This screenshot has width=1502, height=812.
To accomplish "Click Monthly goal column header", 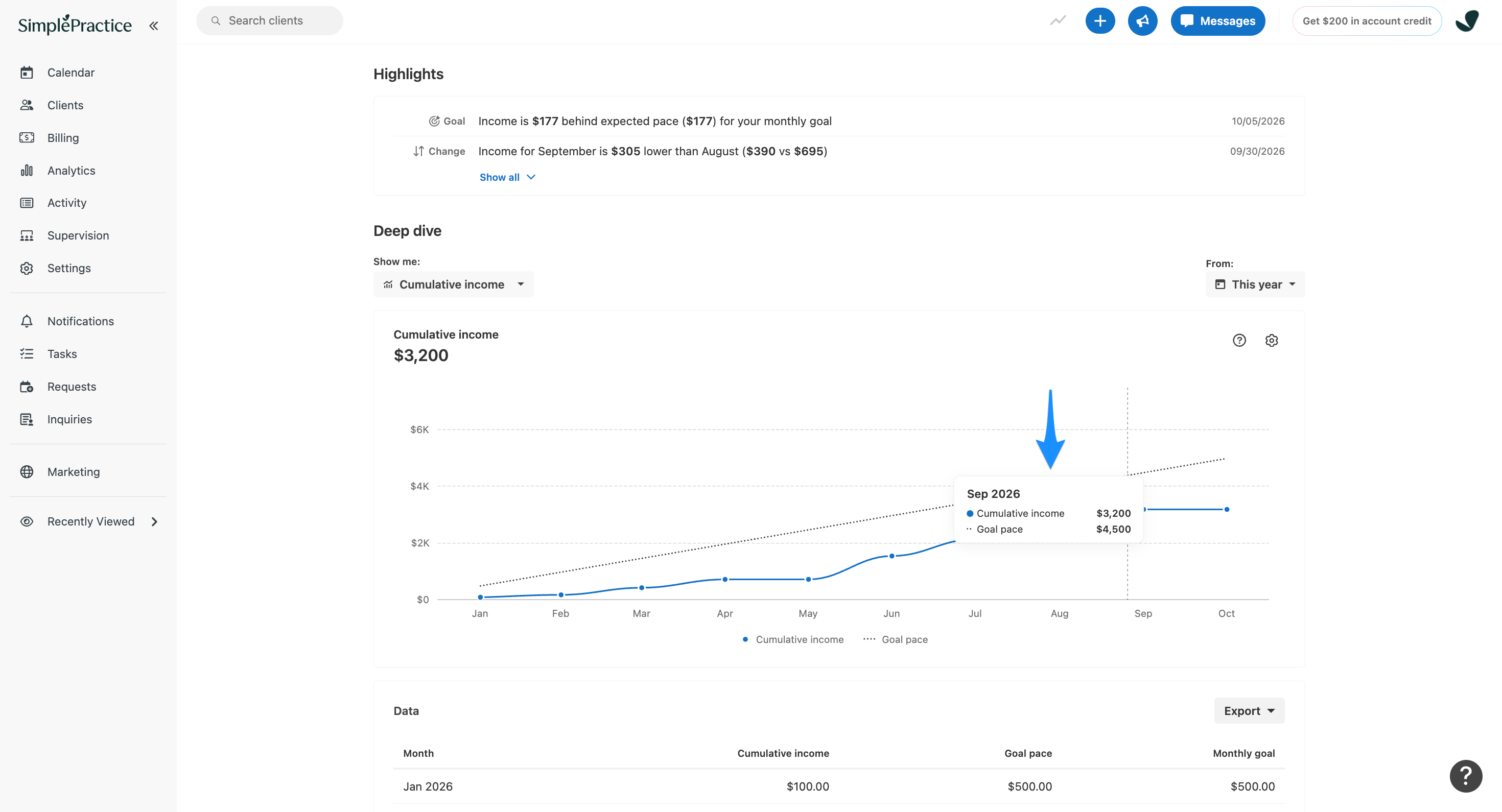I will (1243, 753).
